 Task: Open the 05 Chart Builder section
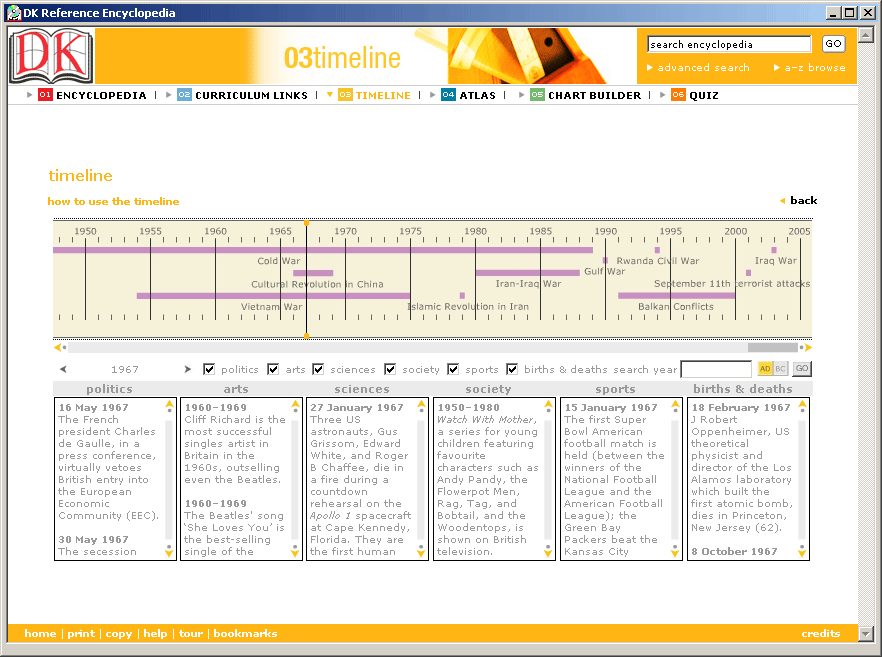(586, 95)
